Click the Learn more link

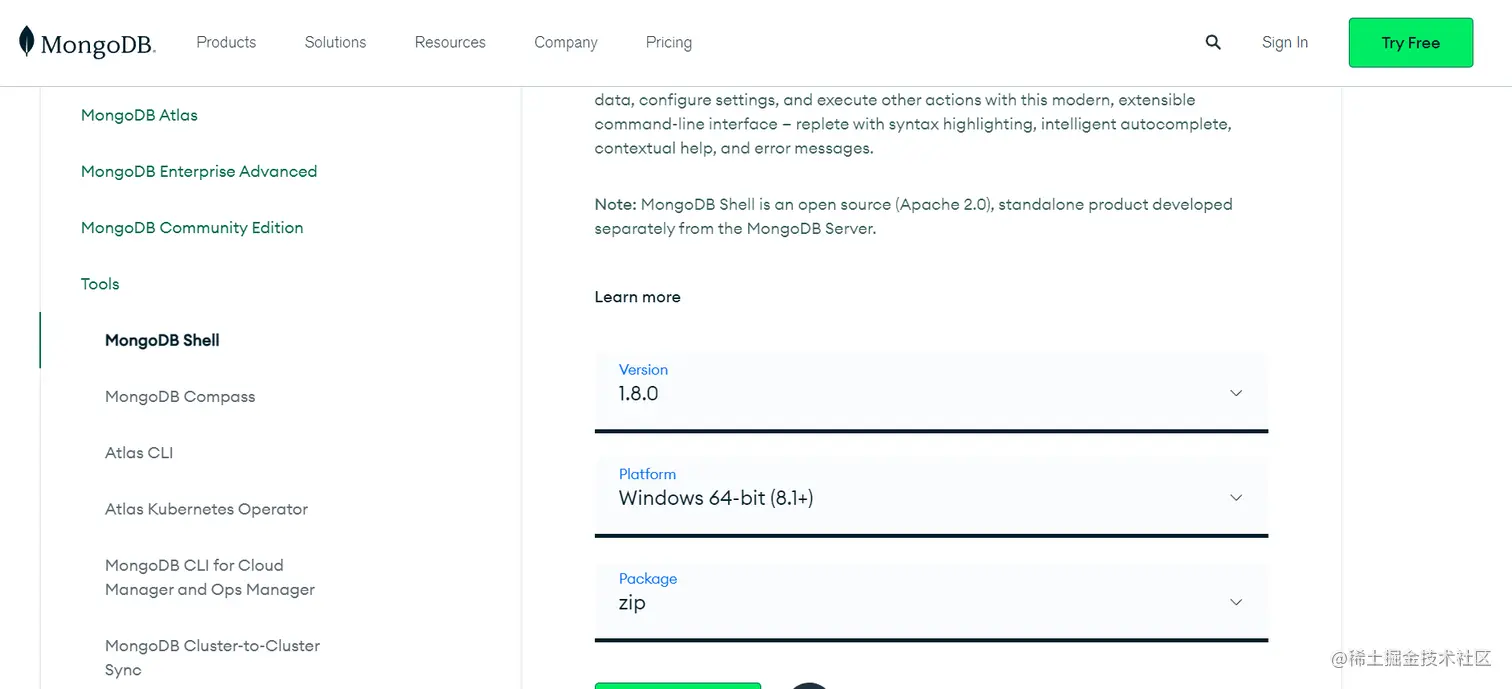click(x=637, y=297)
